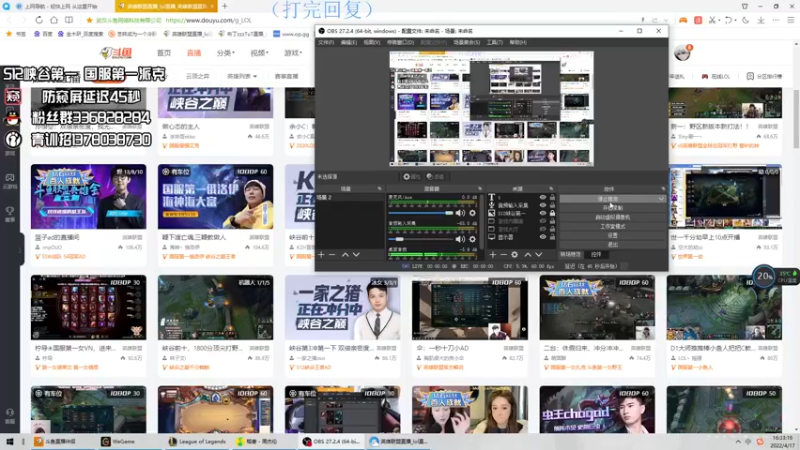Switch to League of Legends in taskbar
This screenshot has height=450, width=800.
point(197,441)
